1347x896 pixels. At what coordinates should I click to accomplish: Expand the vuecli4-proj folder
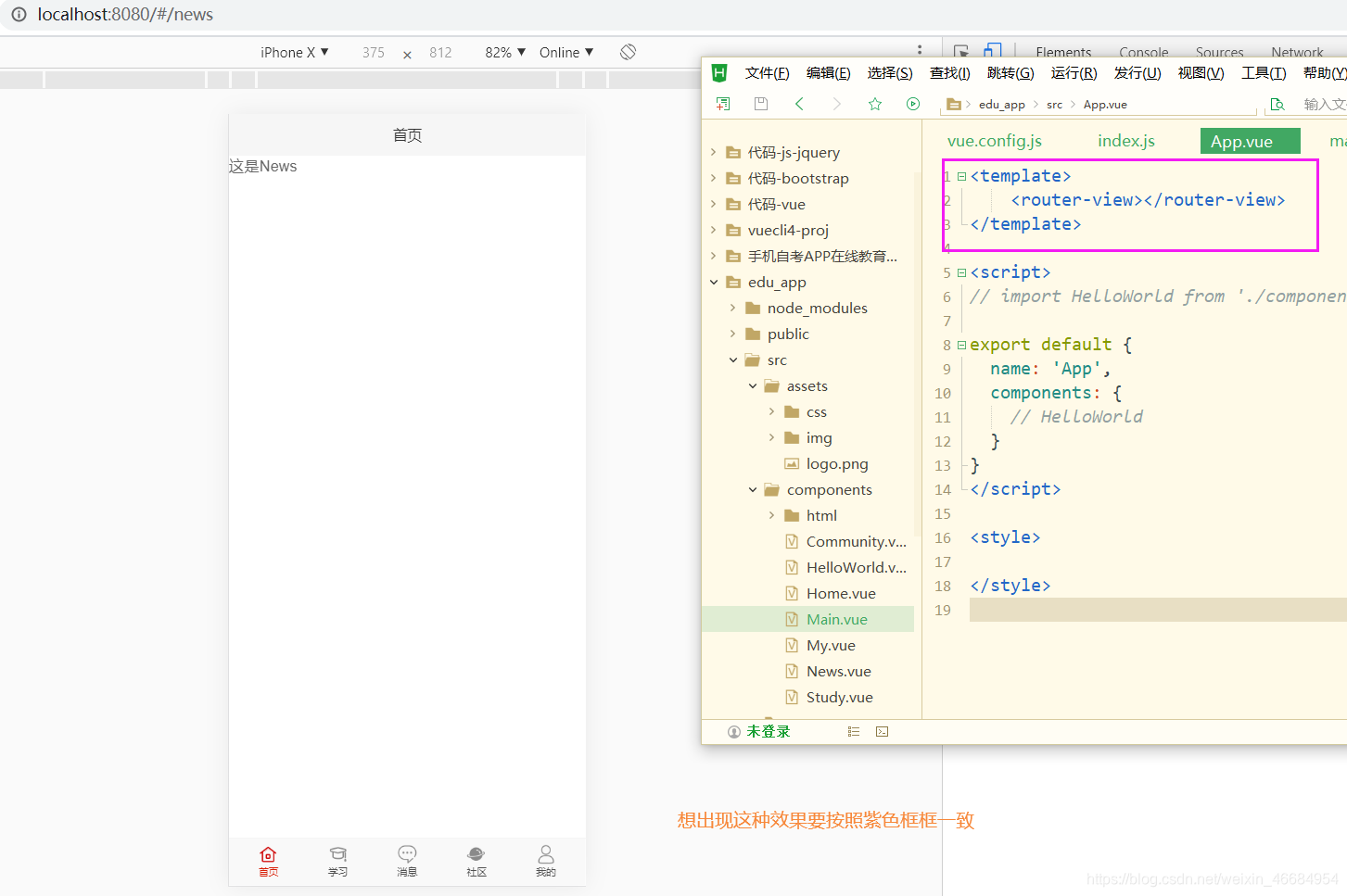[x=714, y=230]
